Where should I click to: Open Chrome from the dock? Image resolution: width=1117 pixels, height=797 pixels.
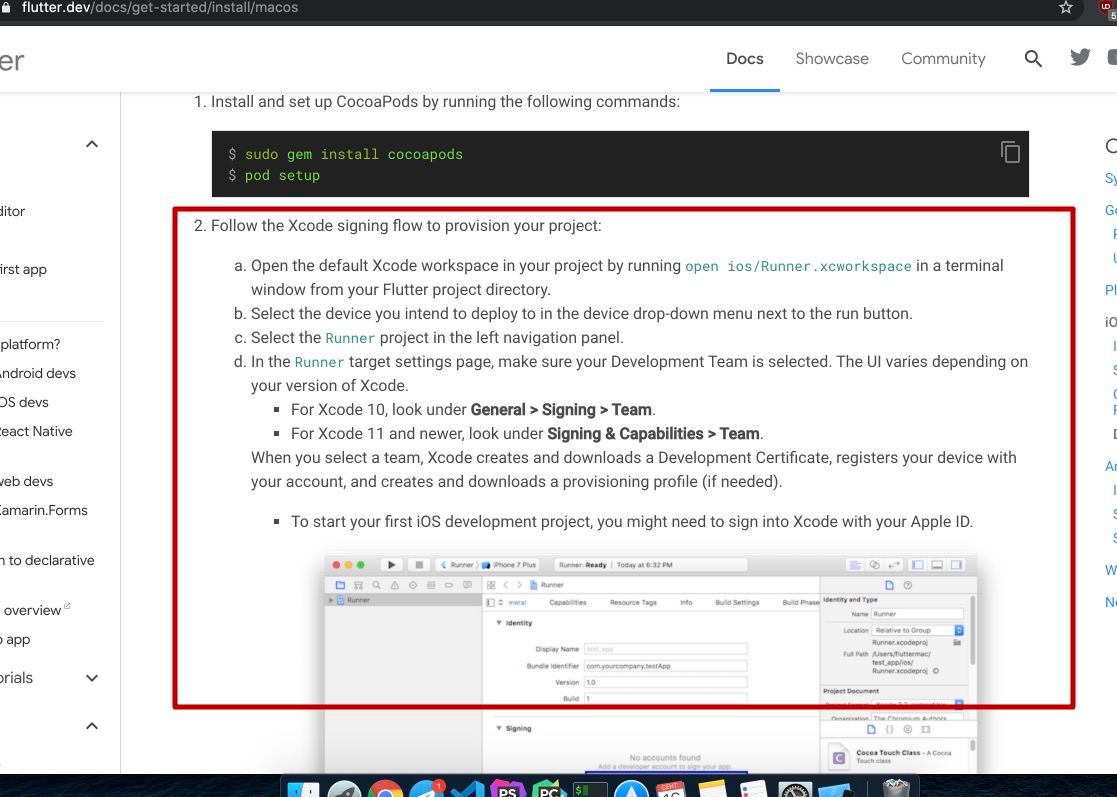click(385, 788)
